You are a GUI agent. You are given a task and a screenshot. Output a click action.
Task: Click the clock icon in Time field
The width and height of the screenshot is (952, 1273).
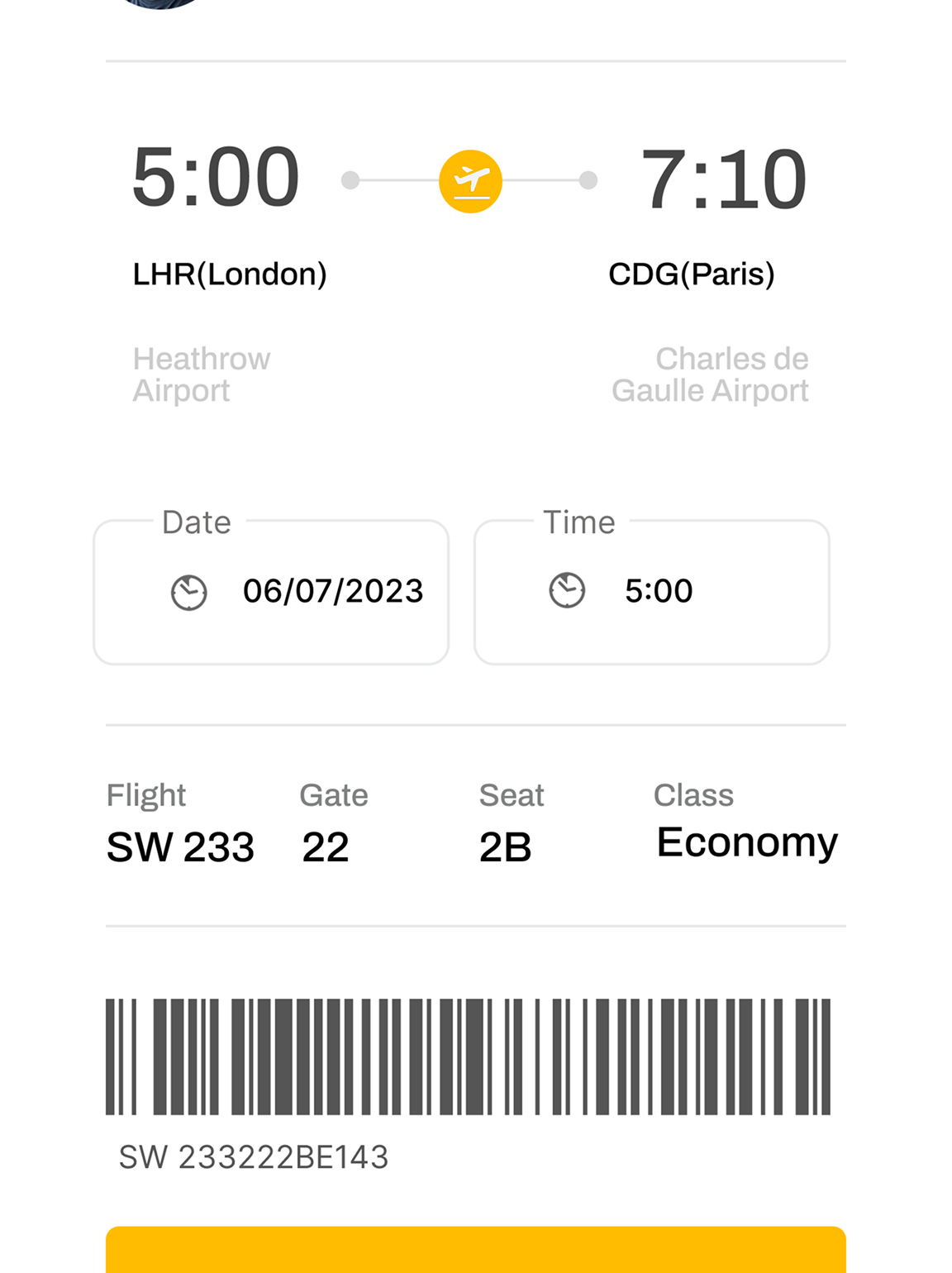567,591
